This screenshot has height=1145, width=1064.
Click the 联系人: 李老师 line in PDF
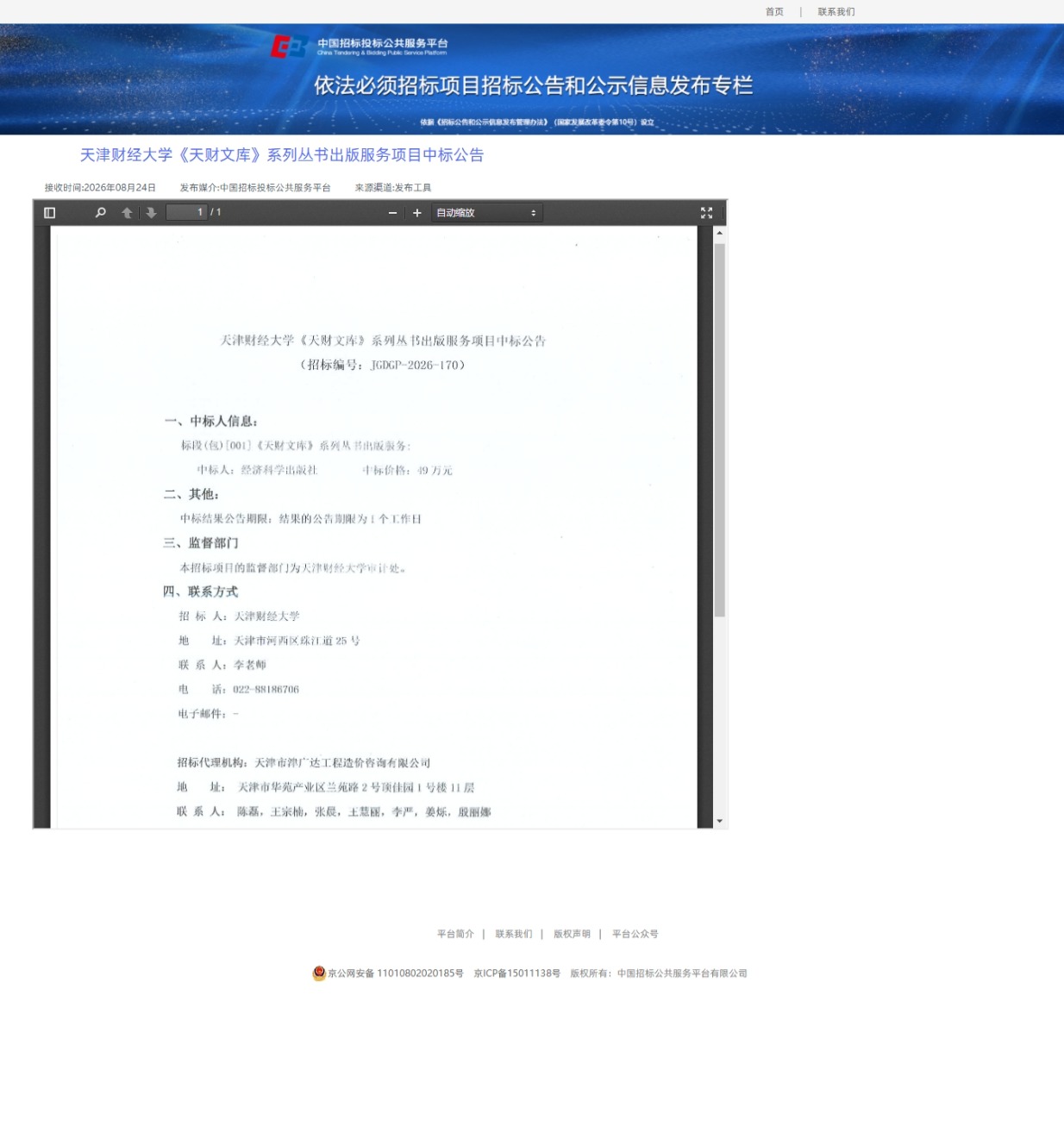coord(222,665)
